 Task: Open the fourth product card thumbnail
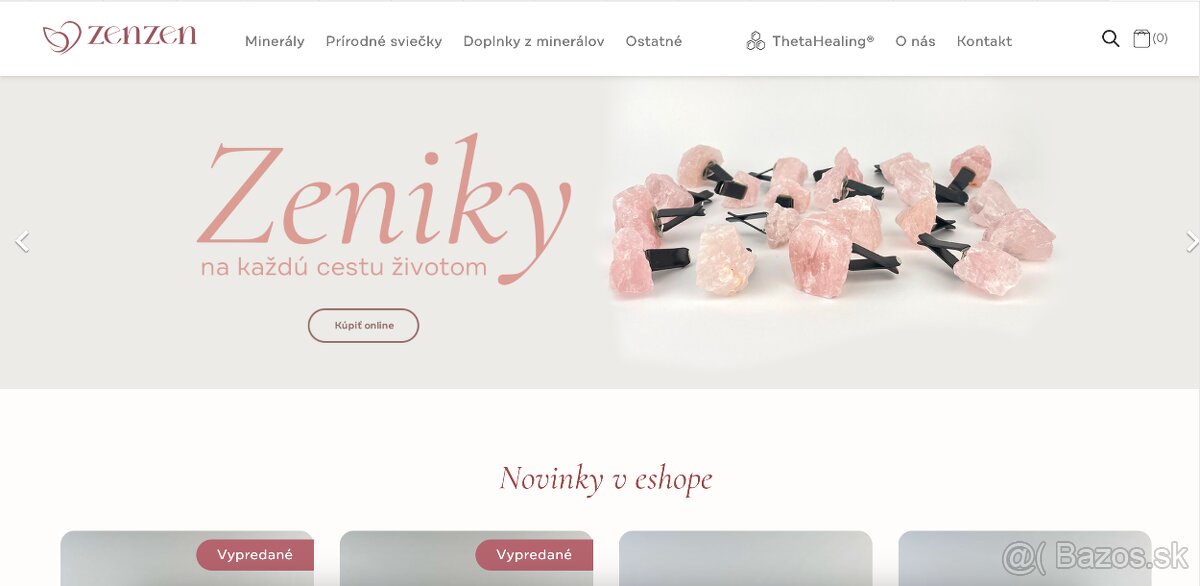(x=1024, y=558)
